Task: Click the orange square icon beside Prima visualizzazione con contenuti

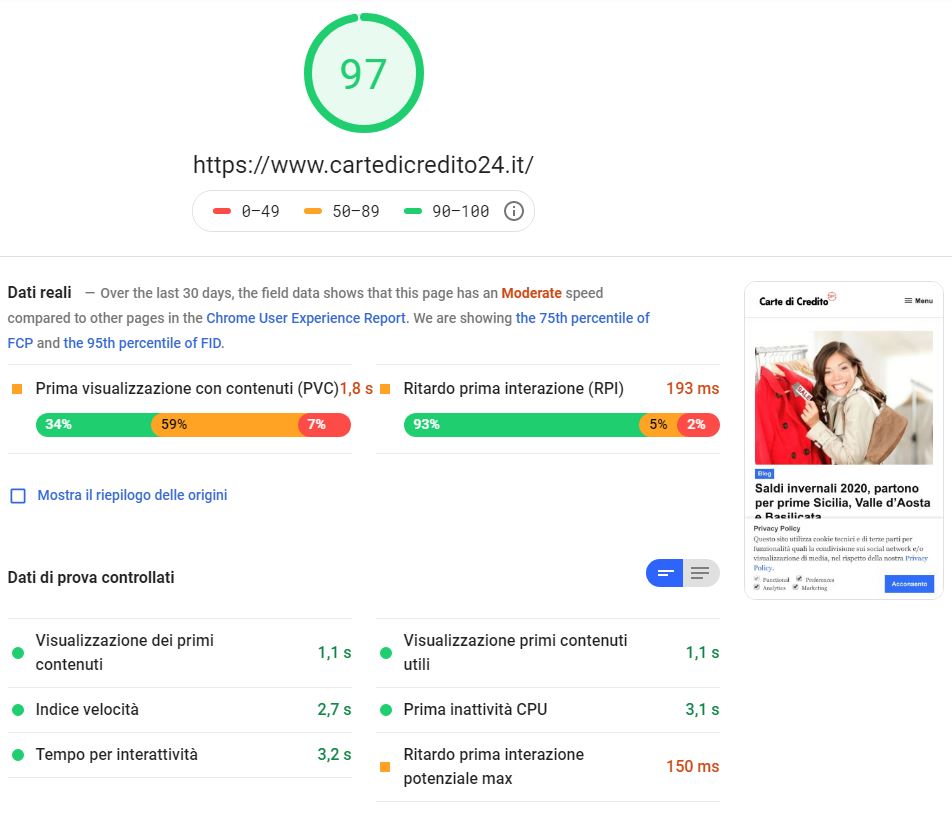Action: [x=17, y=388]
